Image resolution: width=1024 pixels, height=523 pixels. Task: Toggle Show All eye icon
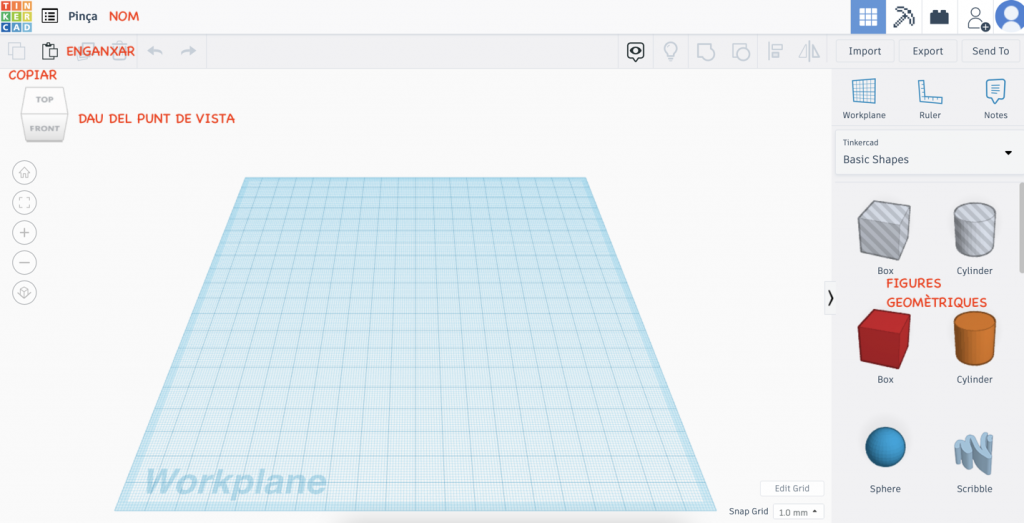635,51
